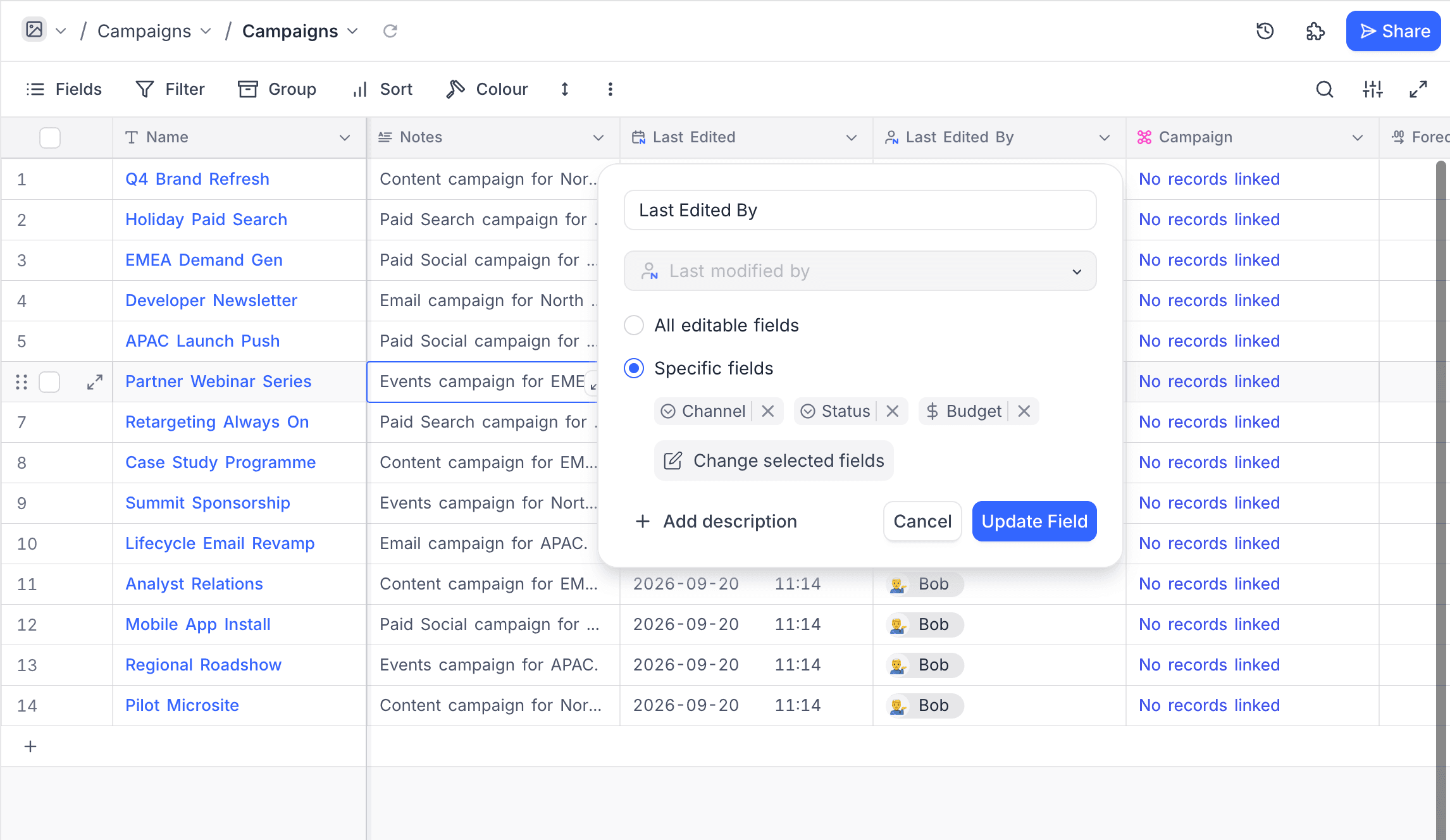Change row height with the vertical arrows icon

tap(565, 89)
